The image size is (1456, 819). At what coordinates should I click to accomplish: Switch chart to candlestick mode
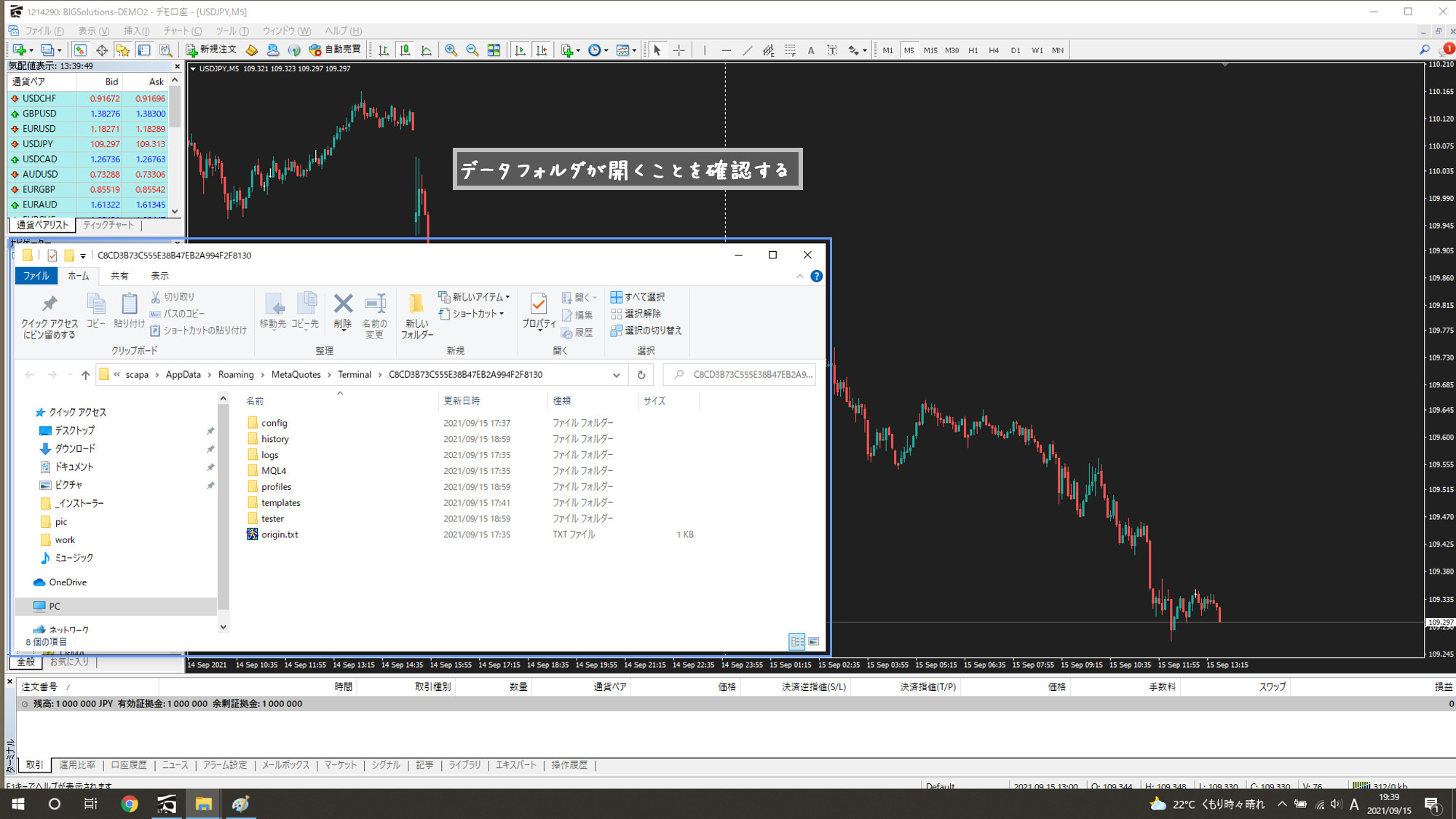click(405, 50)
